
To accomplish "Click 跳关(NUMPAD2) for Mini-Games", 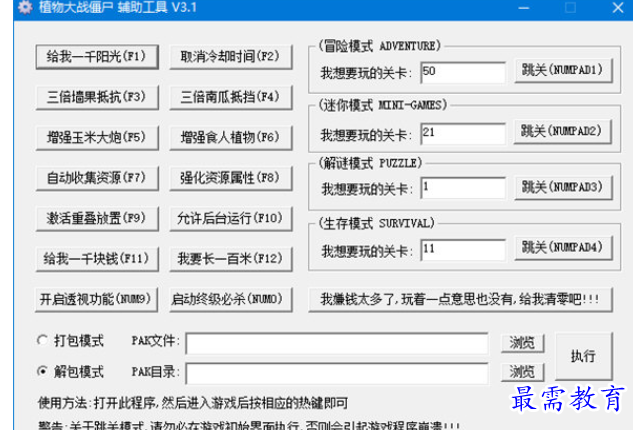I will [562, 132].
